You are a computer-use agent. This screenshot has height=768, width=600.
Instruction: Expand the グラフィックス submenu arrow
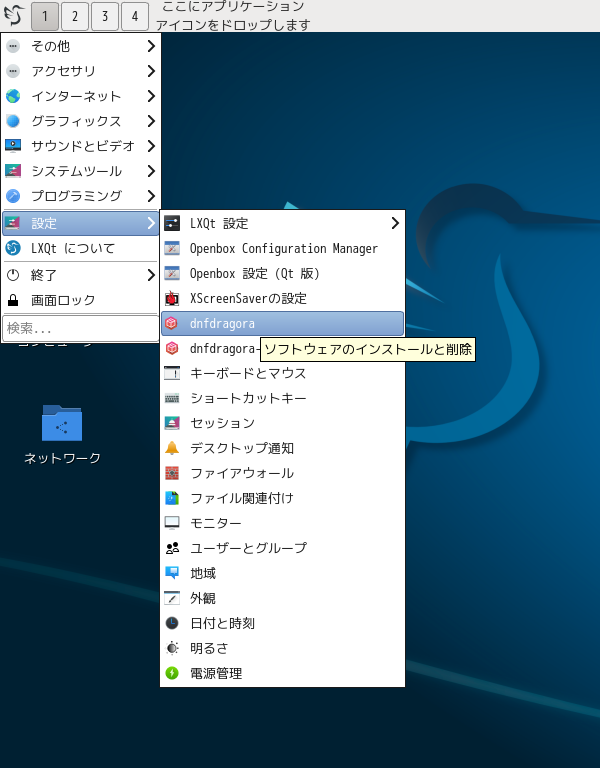[x=151, y=121]
